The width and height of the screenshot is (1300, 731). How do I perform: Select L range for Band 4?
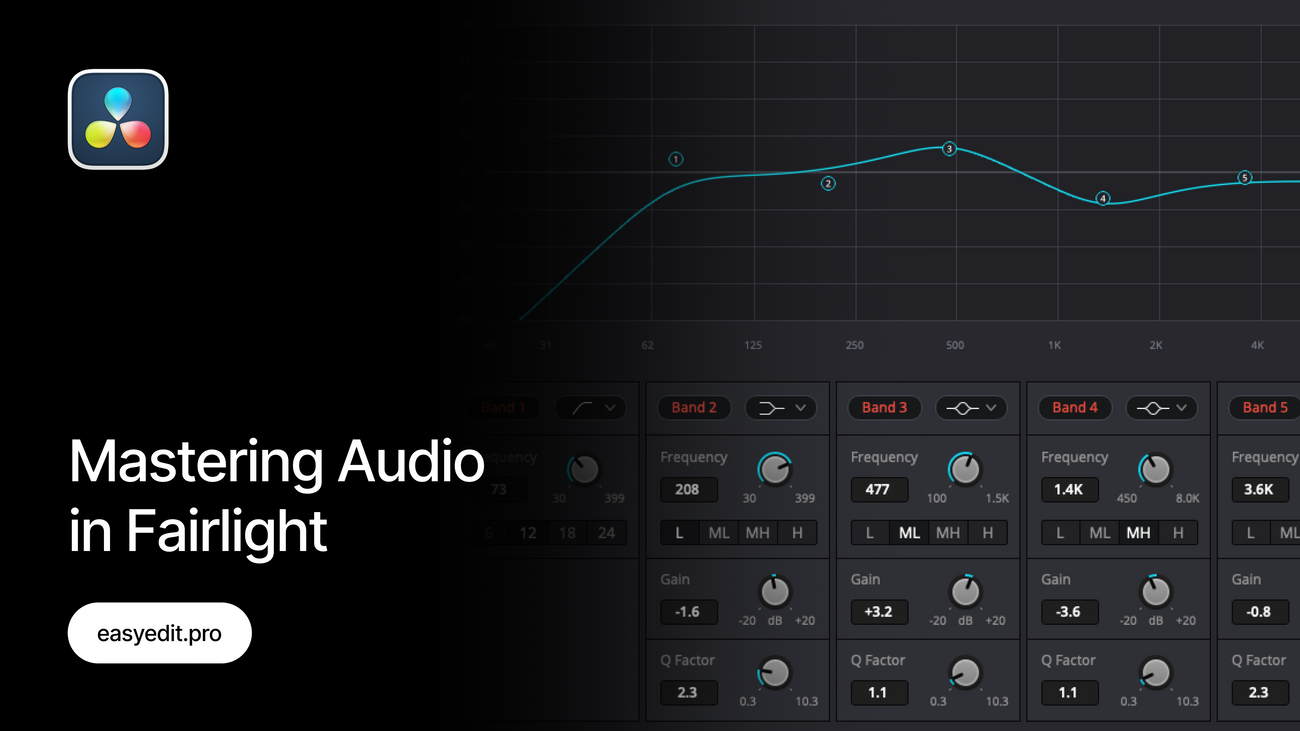[x=1060, y=533]
